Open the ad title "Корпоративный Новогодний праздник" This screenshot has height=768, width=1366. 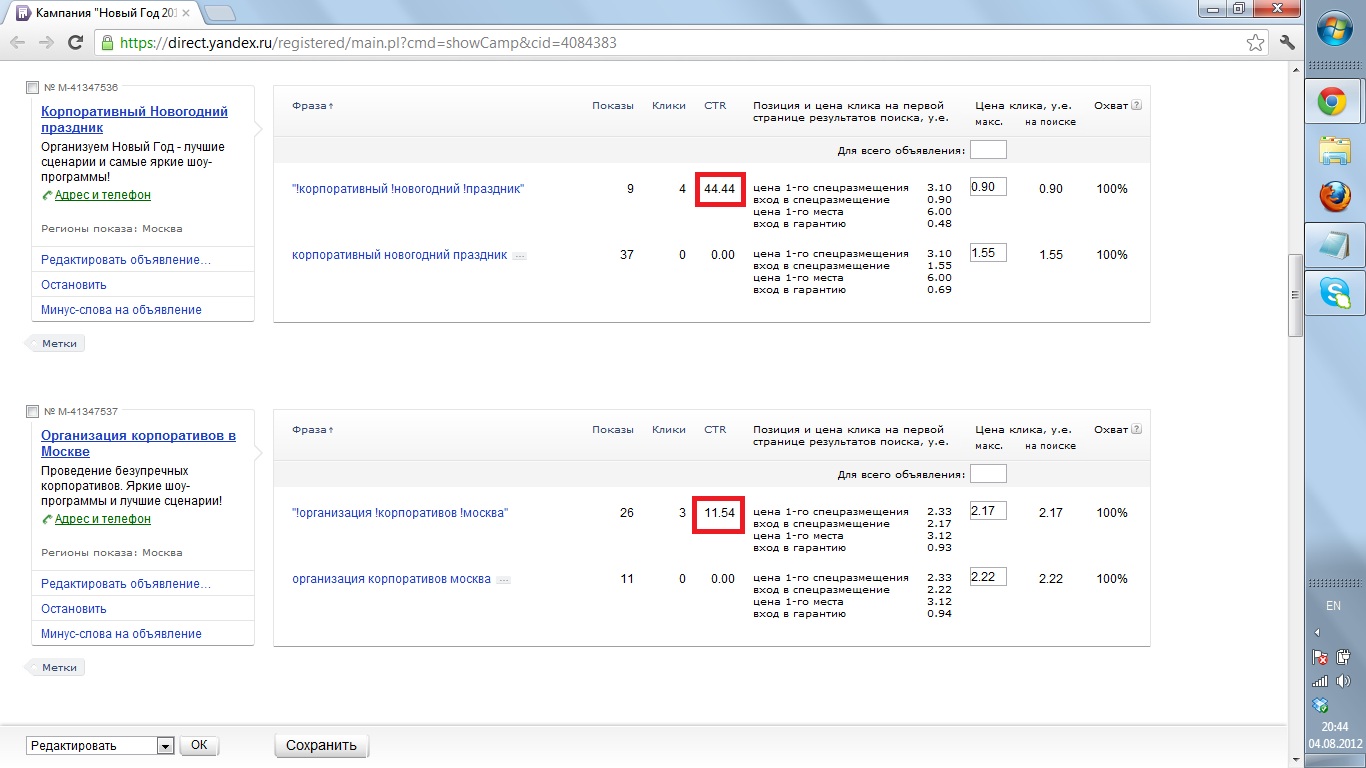click(x=134, y=120)
